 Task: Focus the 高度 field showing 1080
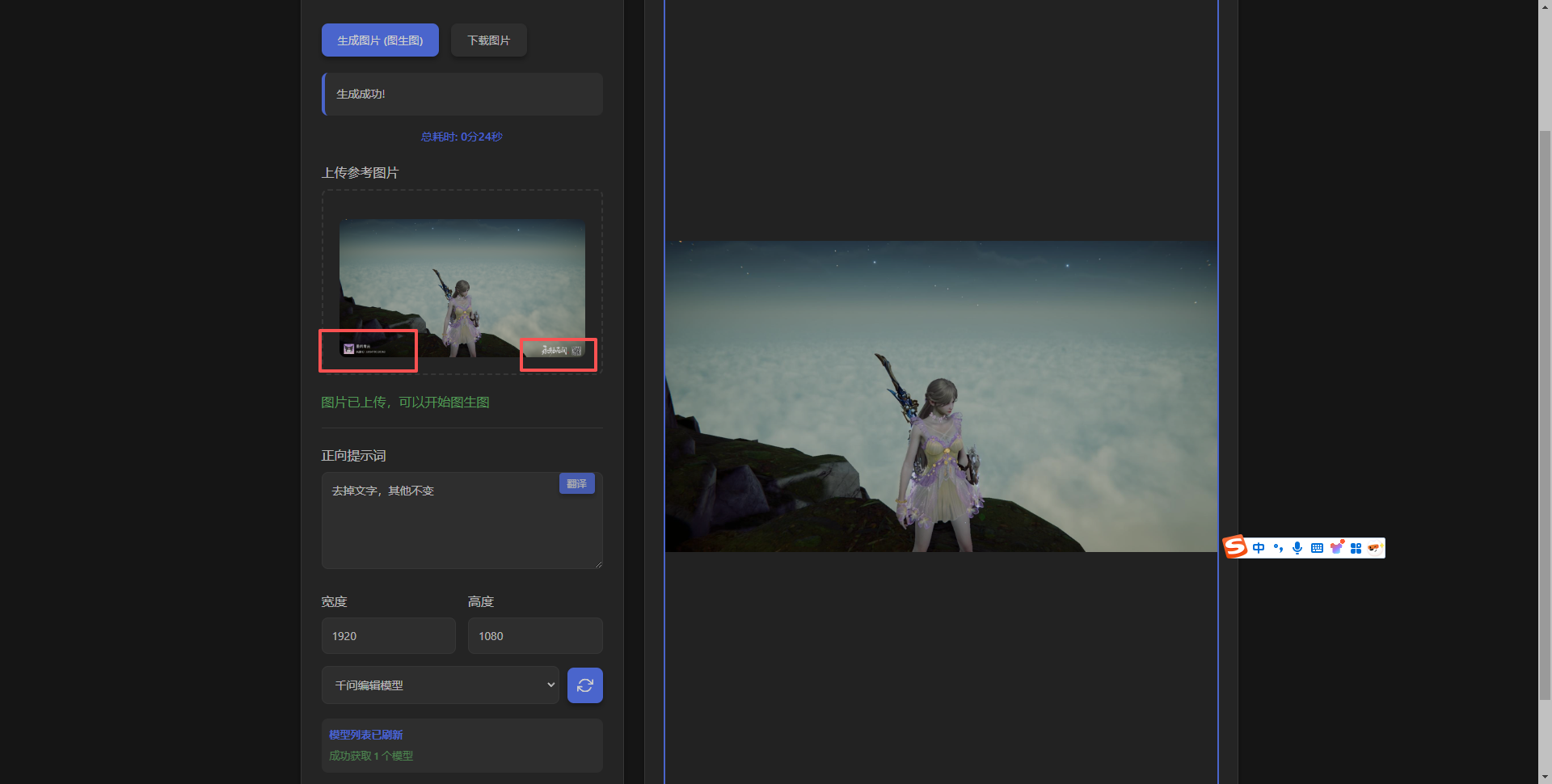coord(535,636)
